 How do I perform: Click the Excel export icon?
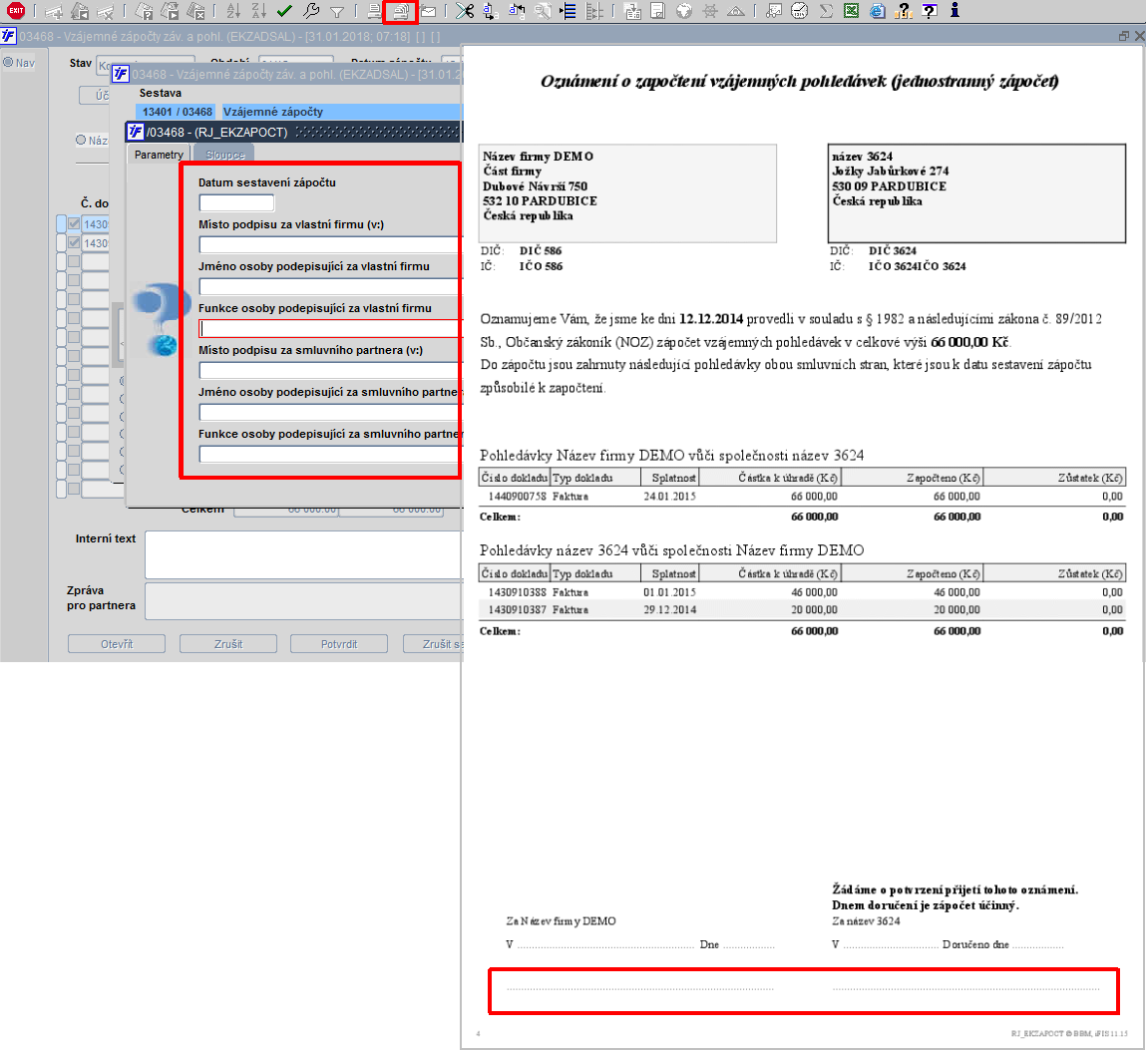click(851, 11)
